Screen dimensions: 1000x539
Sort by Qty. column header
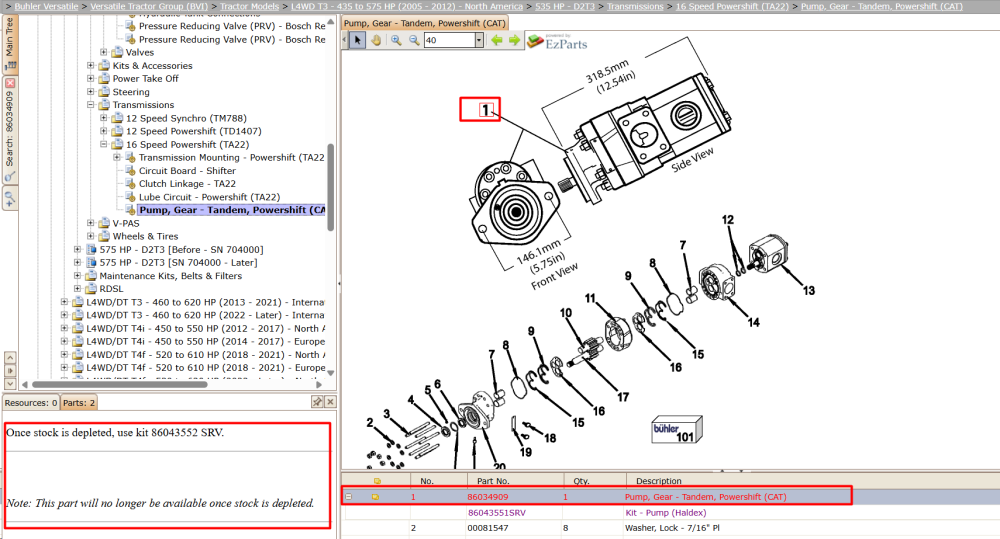click(596, 481)
